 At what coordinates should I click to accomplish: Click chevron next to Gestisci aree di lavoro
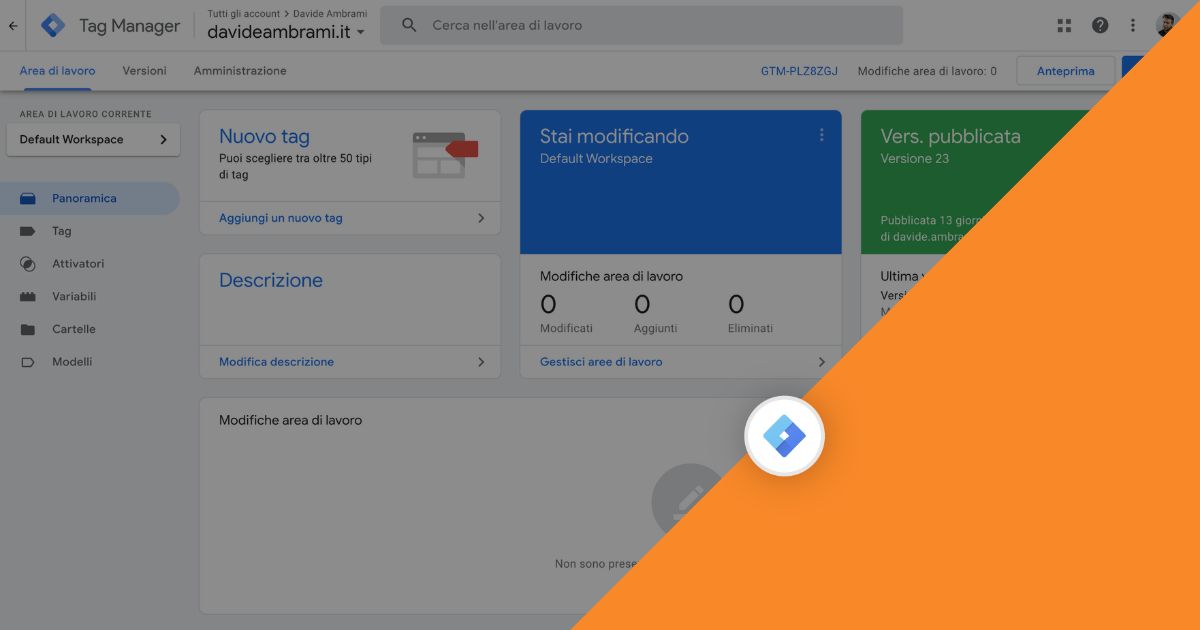pyautogui.click(x=822, y=362)
